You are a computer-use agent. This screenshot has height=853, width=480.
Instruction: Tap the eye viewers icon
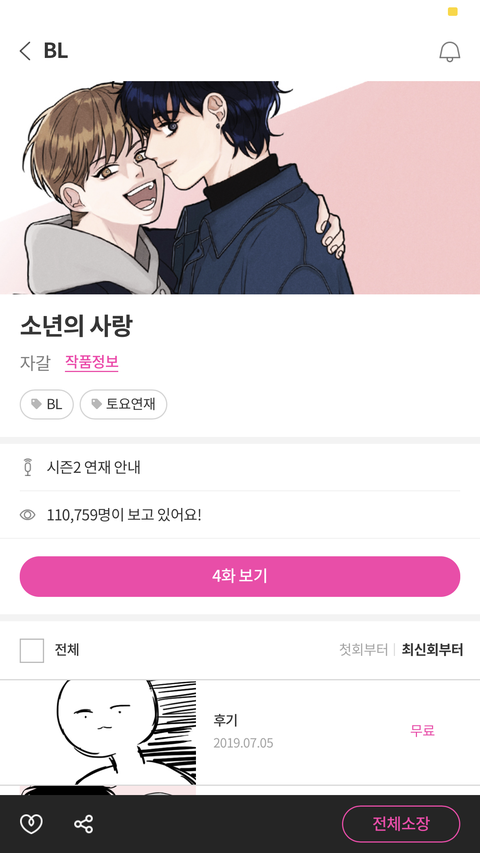tap(28, 515)
